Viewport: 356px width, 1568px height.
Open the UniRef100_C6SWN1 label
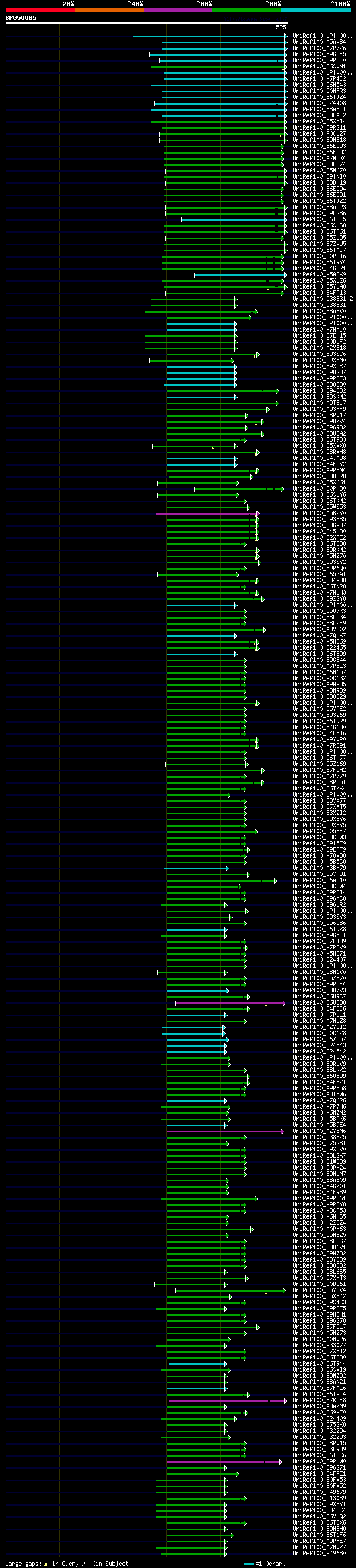coord(319,66)
